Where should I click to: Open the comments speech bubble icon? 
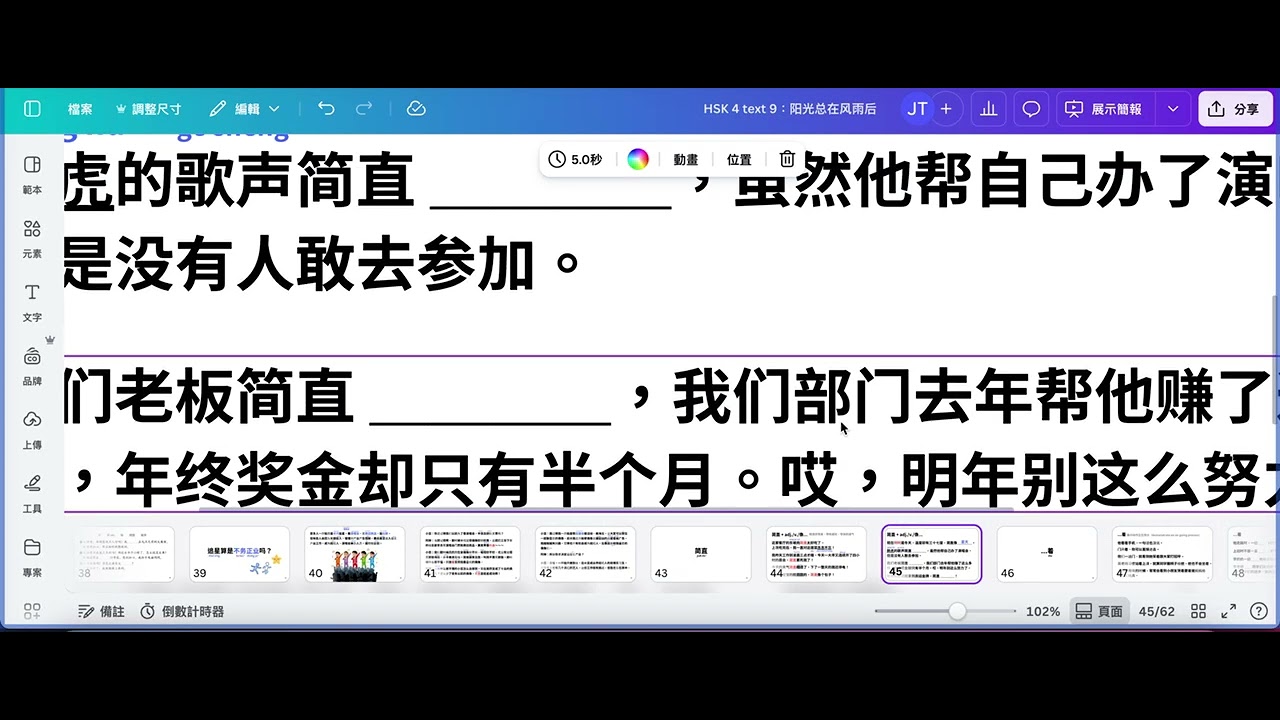(1031, 109)
